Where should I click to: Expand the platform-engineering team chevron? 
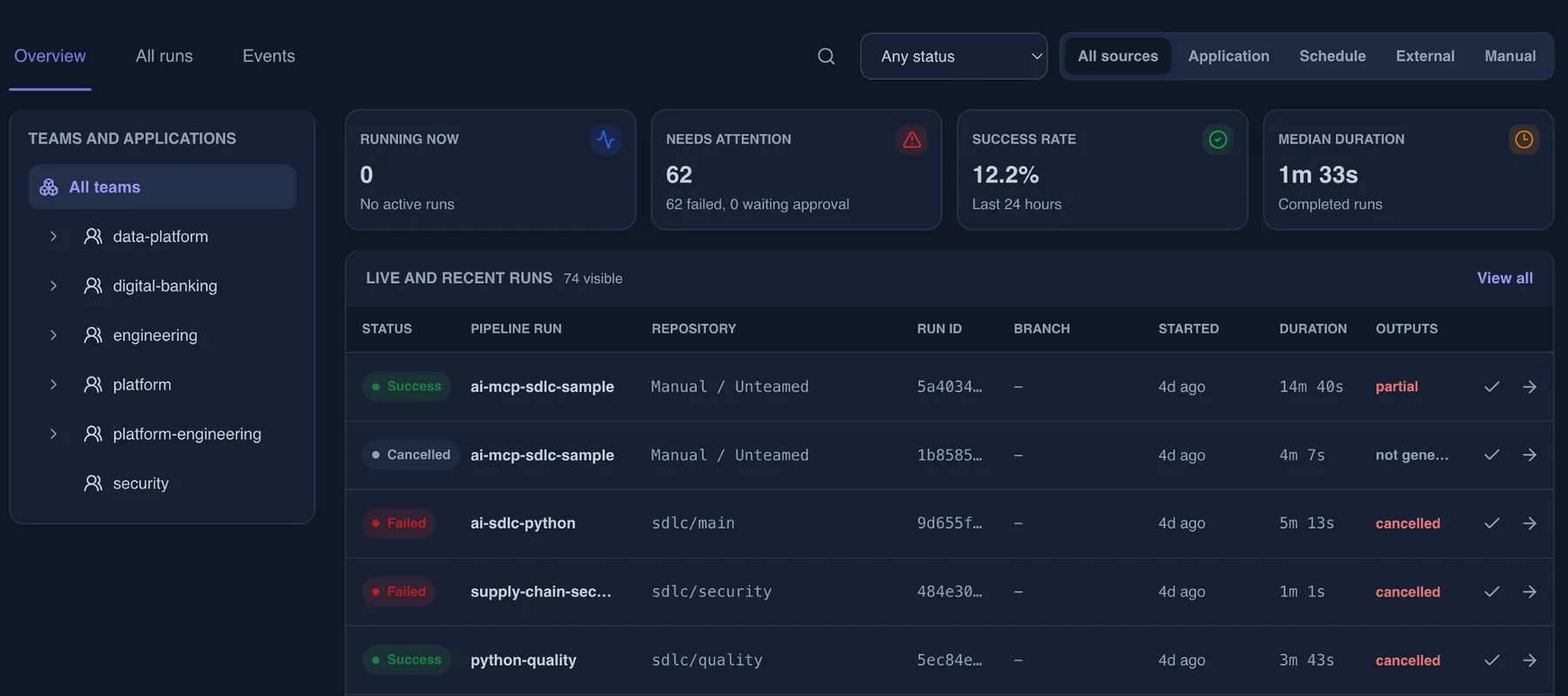tap(53, 434)
